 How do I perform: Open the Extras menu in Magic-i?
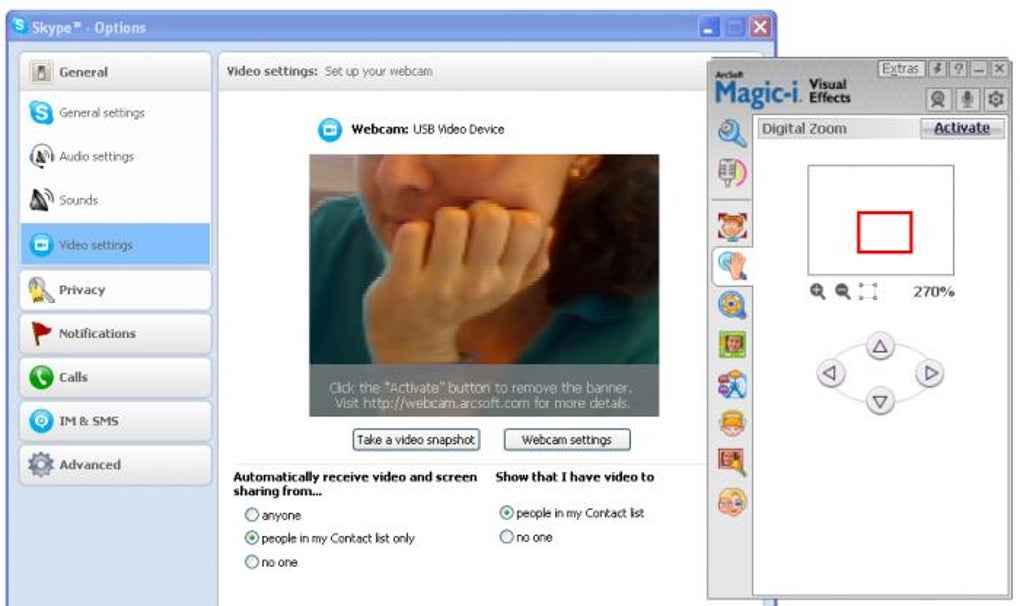tap(901, 69)
